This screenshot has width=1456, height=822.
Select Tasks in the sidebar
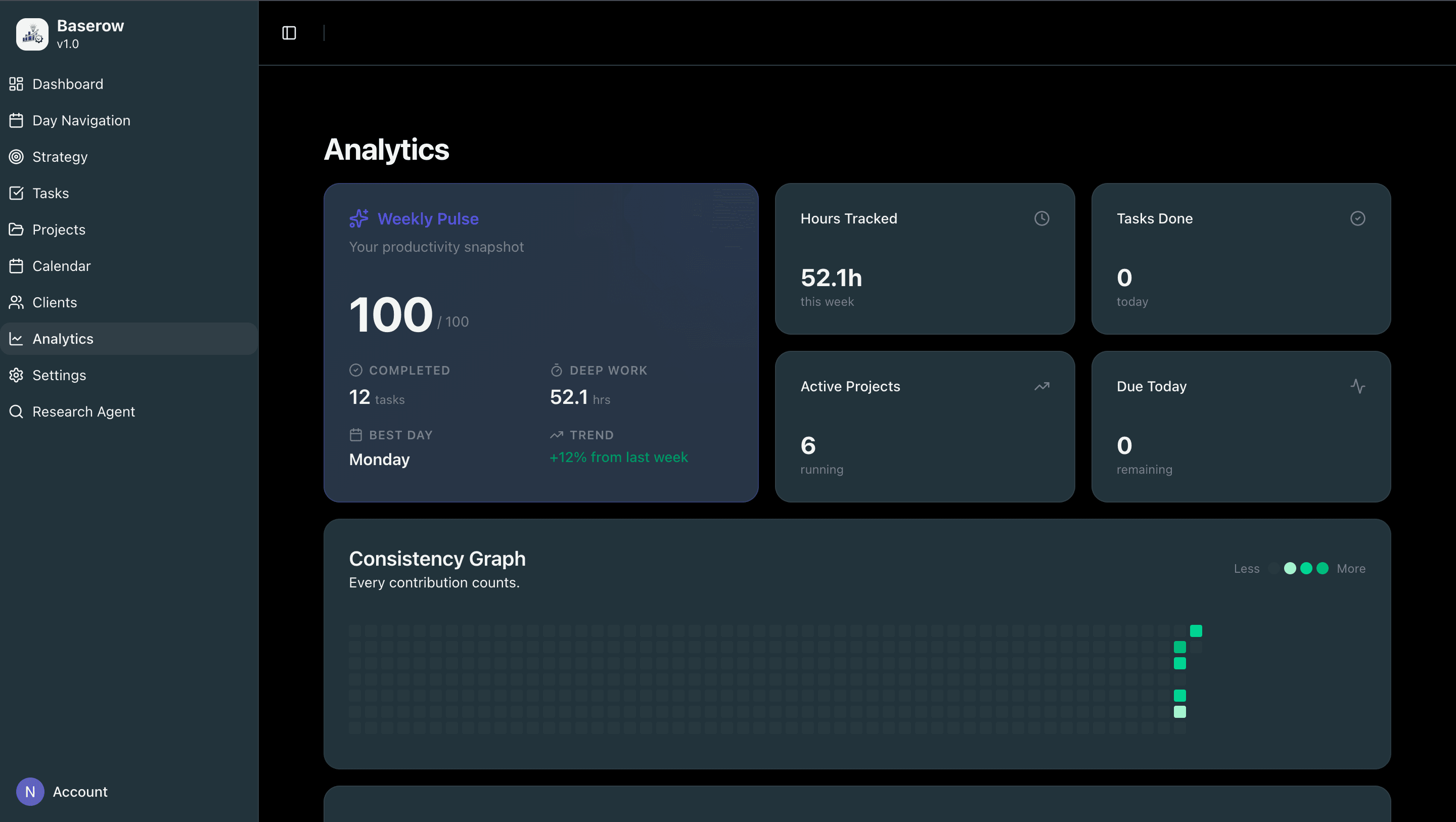click(x=51, y=193)
